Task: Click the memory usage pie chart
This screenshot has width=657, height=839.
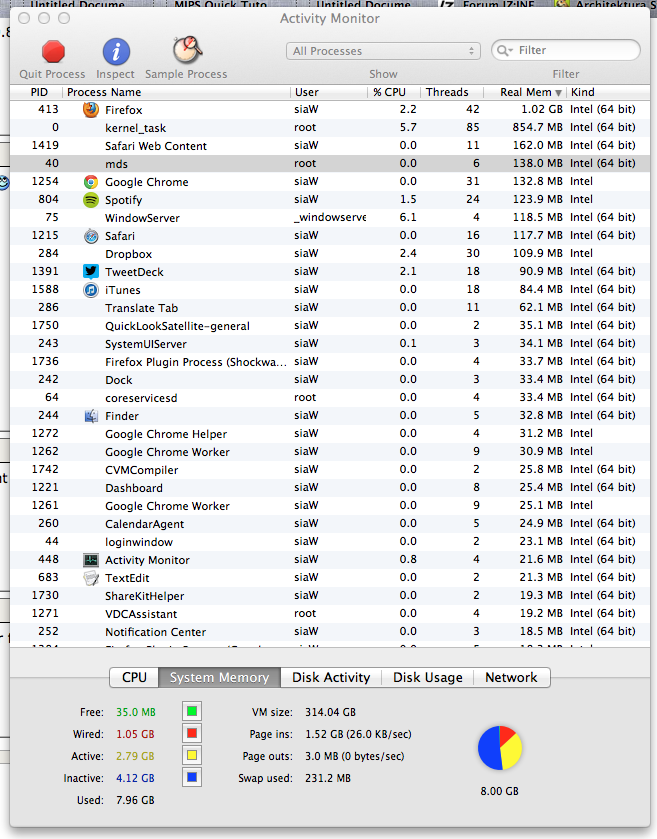Action: click(x=500, y=748)
